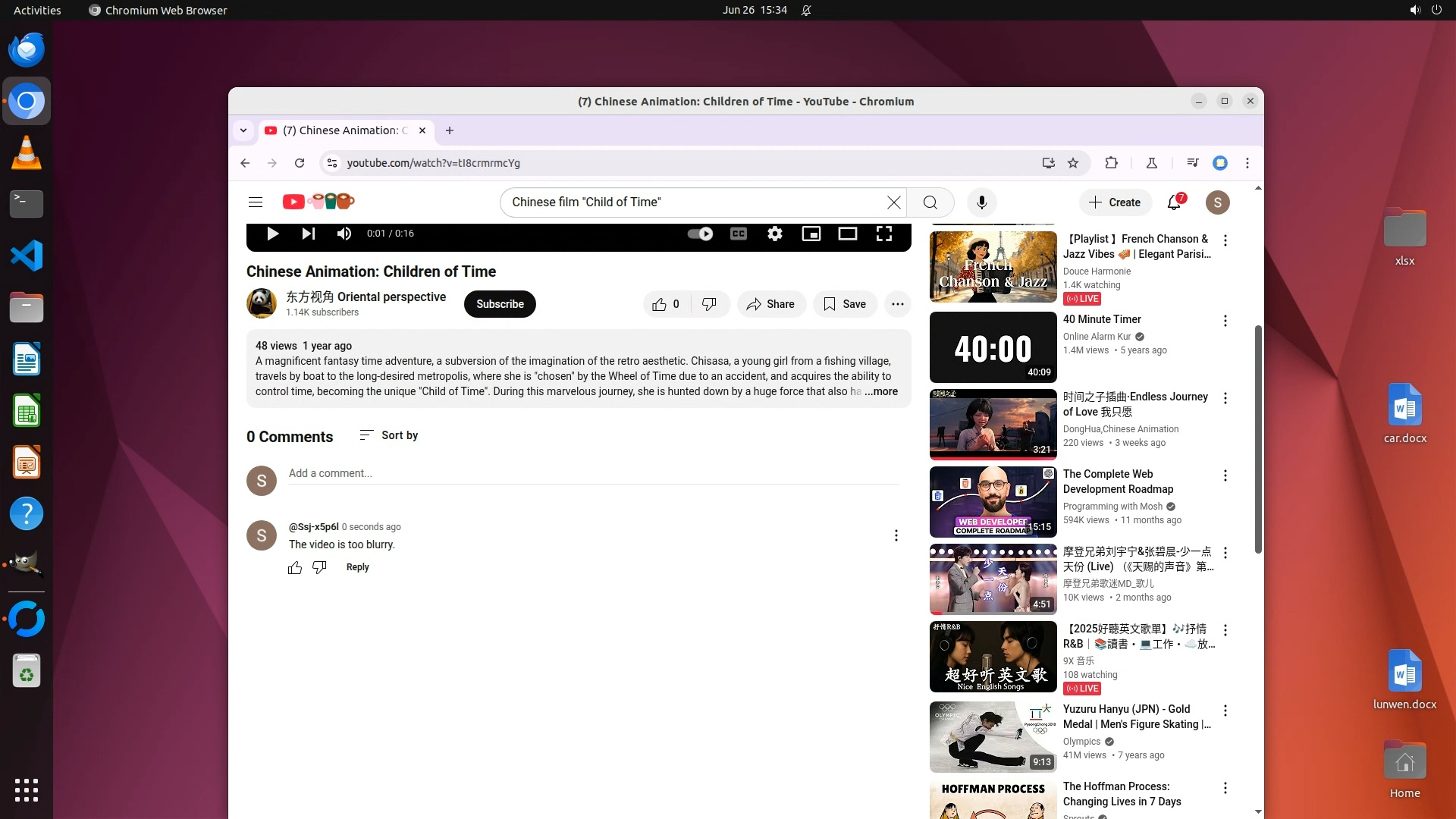The image size is (1456, 819).
Task: Dislike the comment "The video is too blurry"
Action: tap(319, 567)
